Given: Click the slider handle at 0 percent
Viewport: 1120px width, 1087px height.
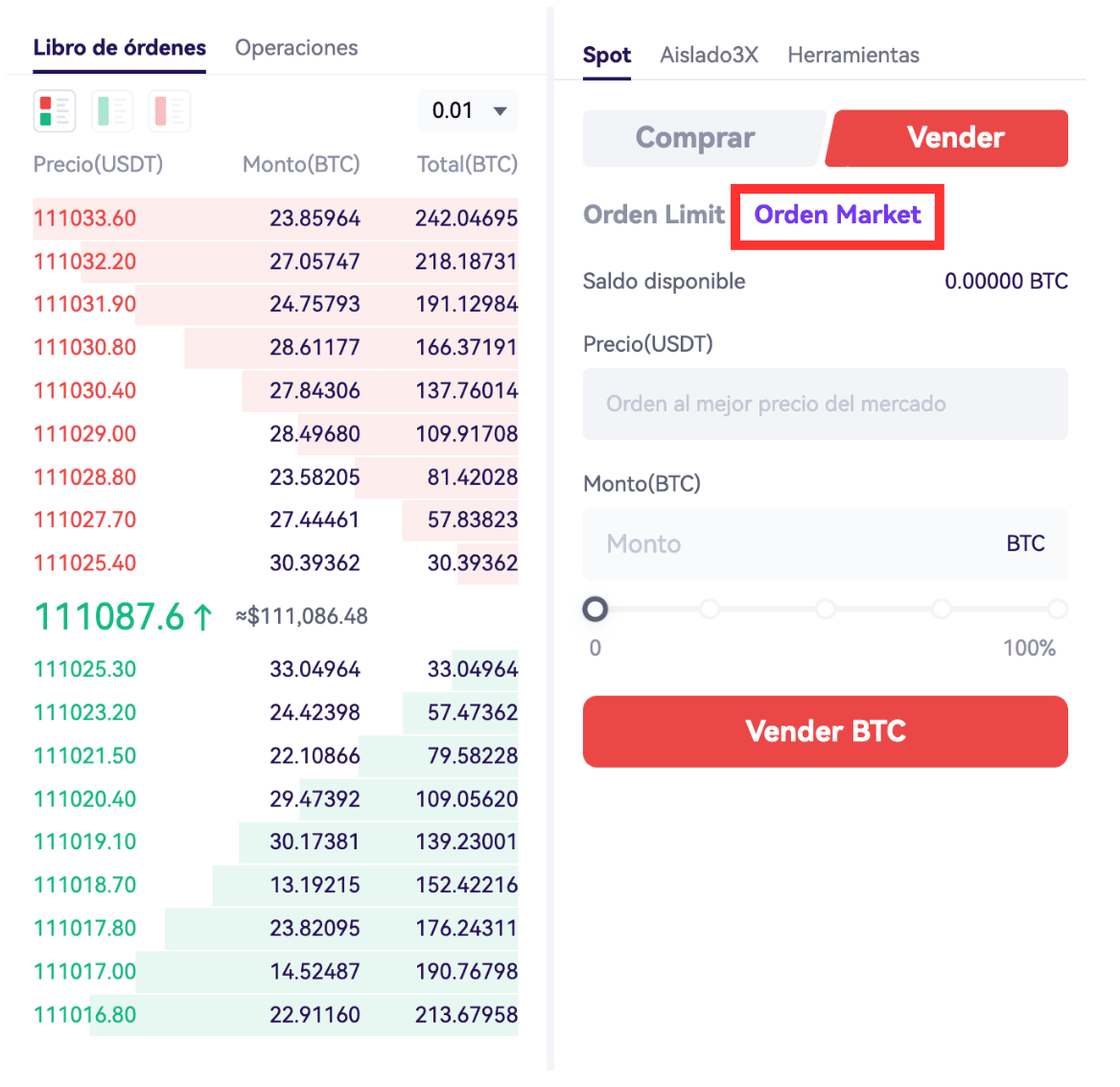Looking at the screenshot, I should tap(595, 610).
